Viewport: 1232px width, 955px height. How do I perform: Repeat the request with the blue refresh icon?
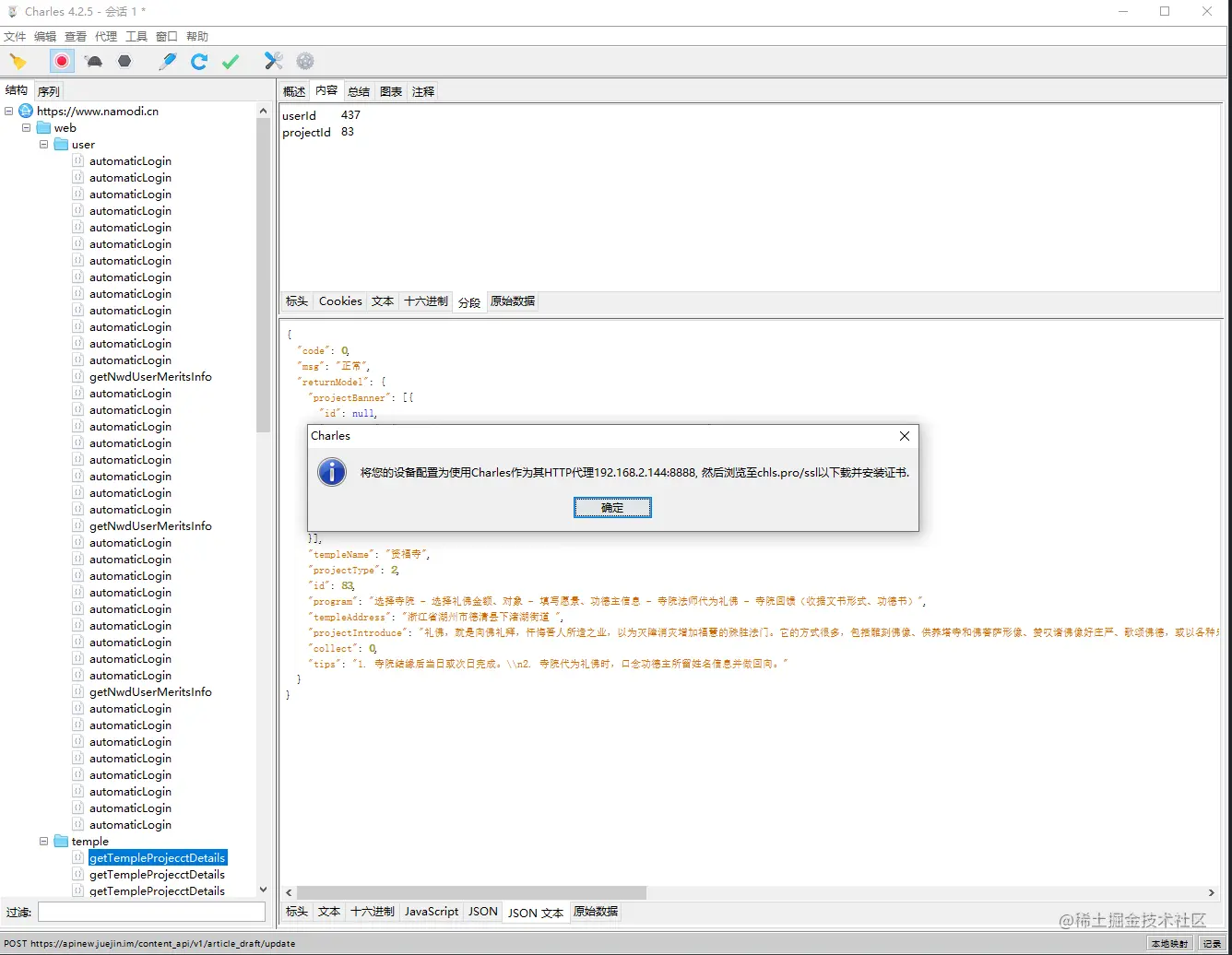point(199,62)
